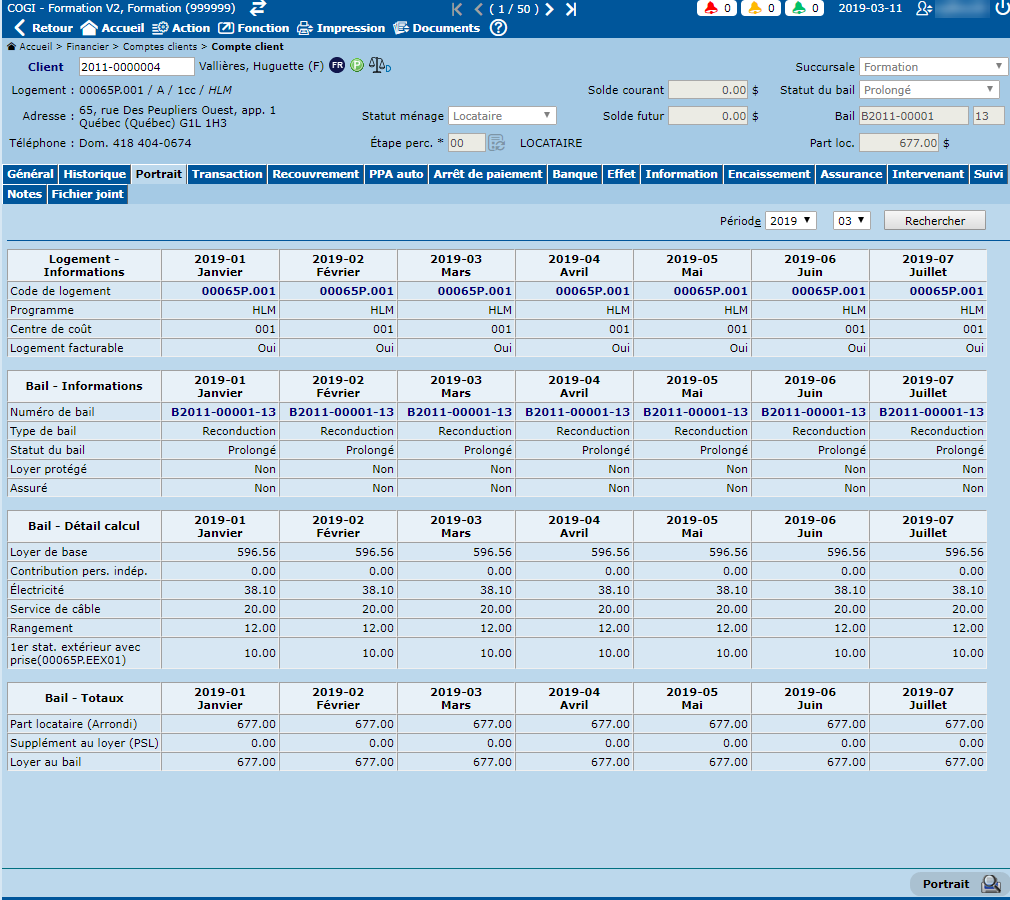Go to the first record arrow
1010x900 pixels.
[457, 9]
